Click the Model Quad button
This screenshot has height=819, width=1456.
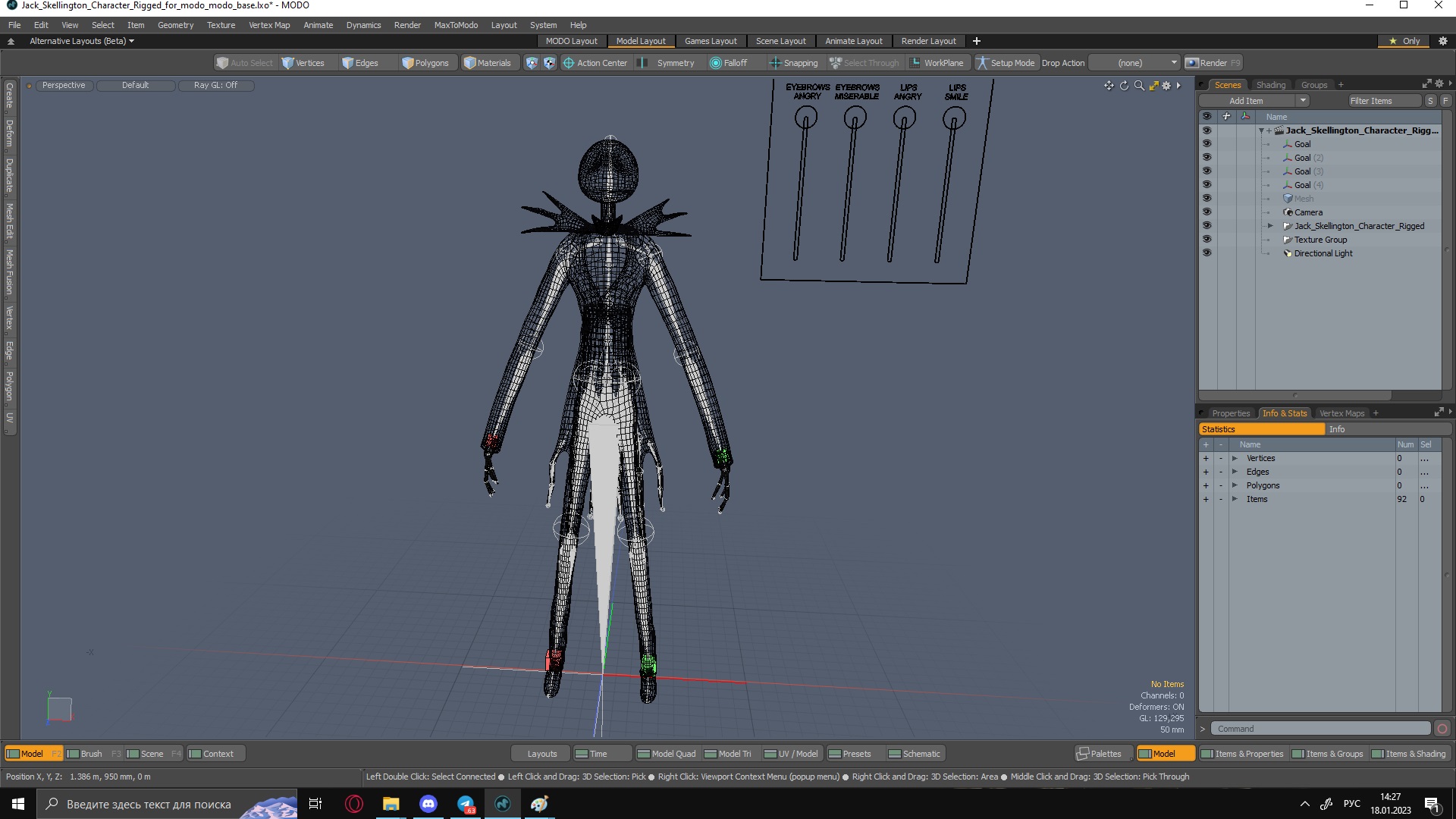[x=667, y=754]
